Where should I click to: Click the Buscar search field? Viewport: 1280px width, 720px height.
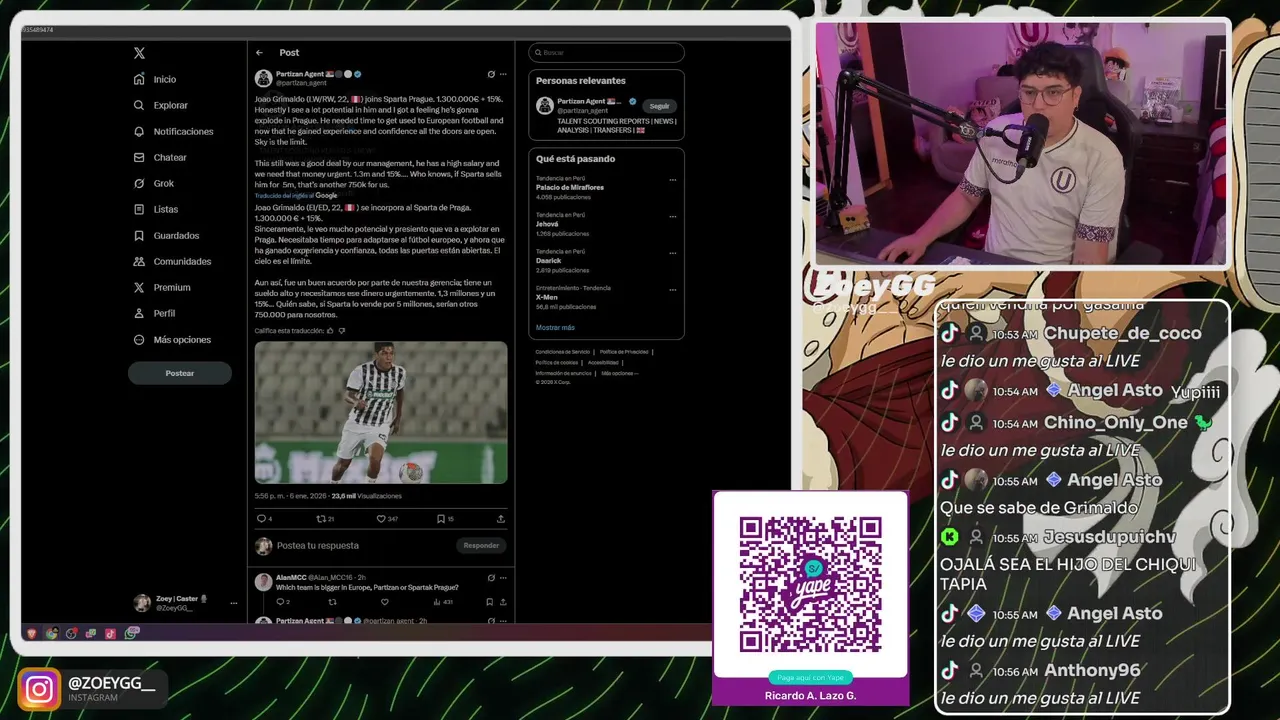pyautogui.click(x=606, y=52)
